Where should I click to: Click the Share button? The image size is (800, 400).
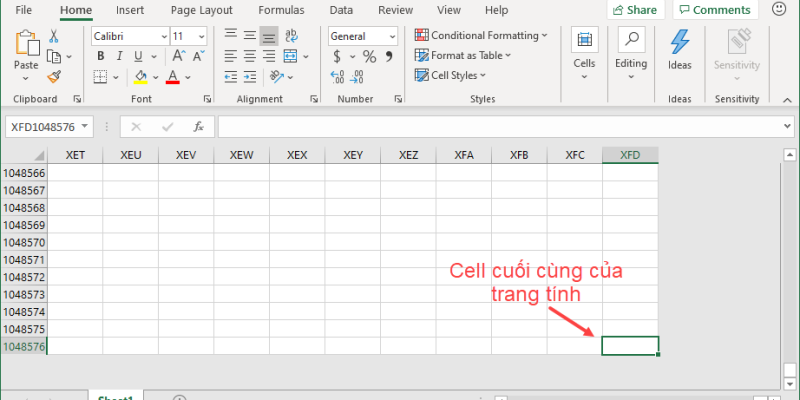[634, 10]
